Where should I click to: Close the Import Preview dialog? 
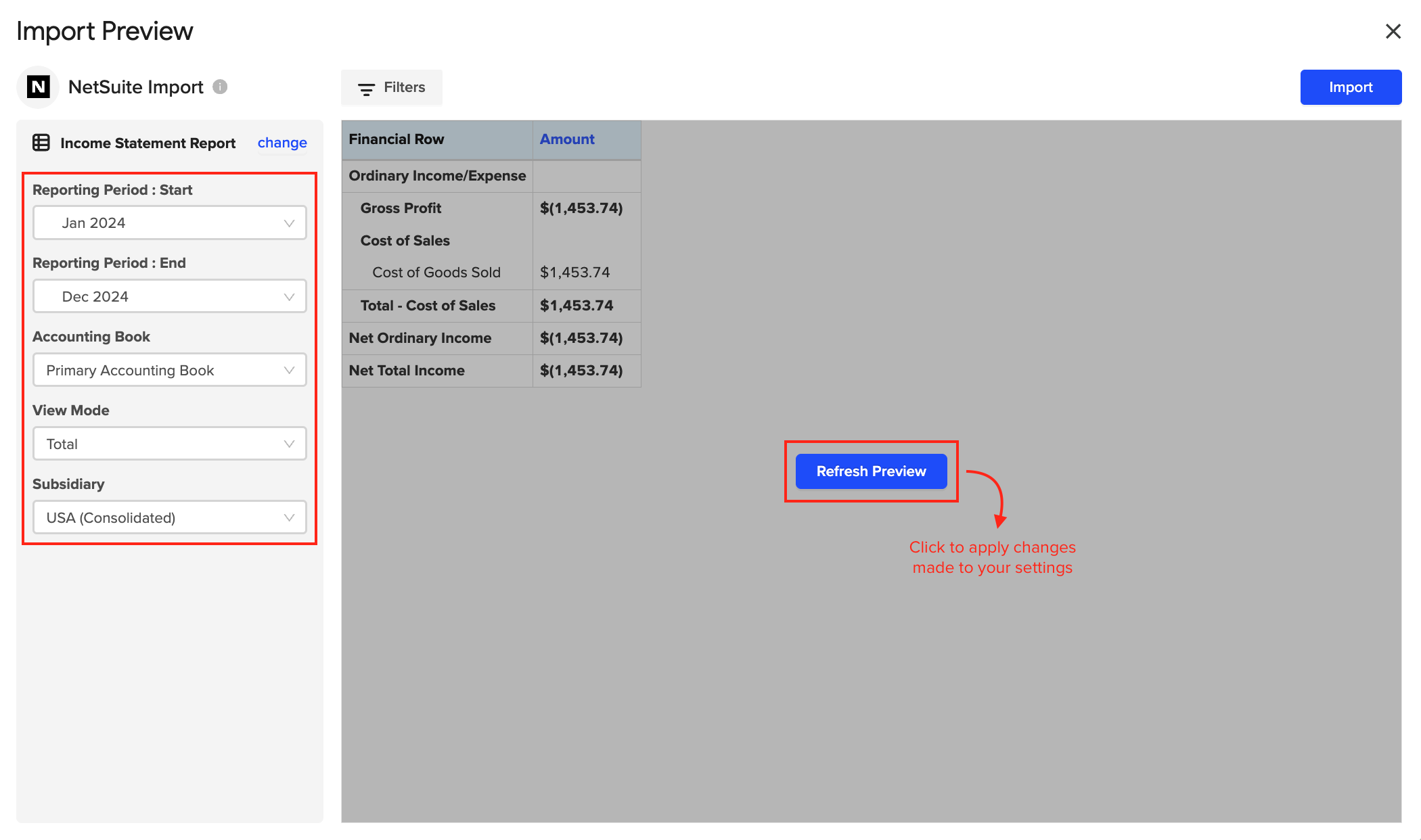[x=1393, y=31]
